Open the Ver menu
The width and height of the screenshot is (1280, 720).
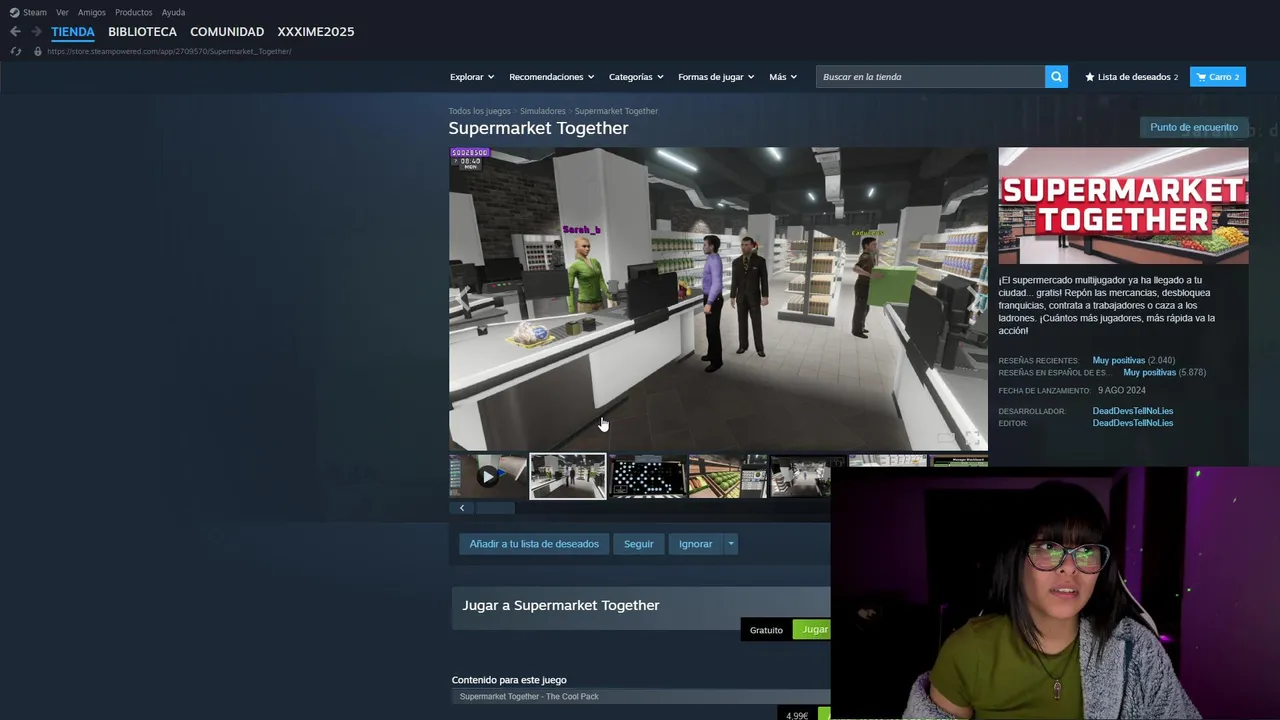coord(63,12)
